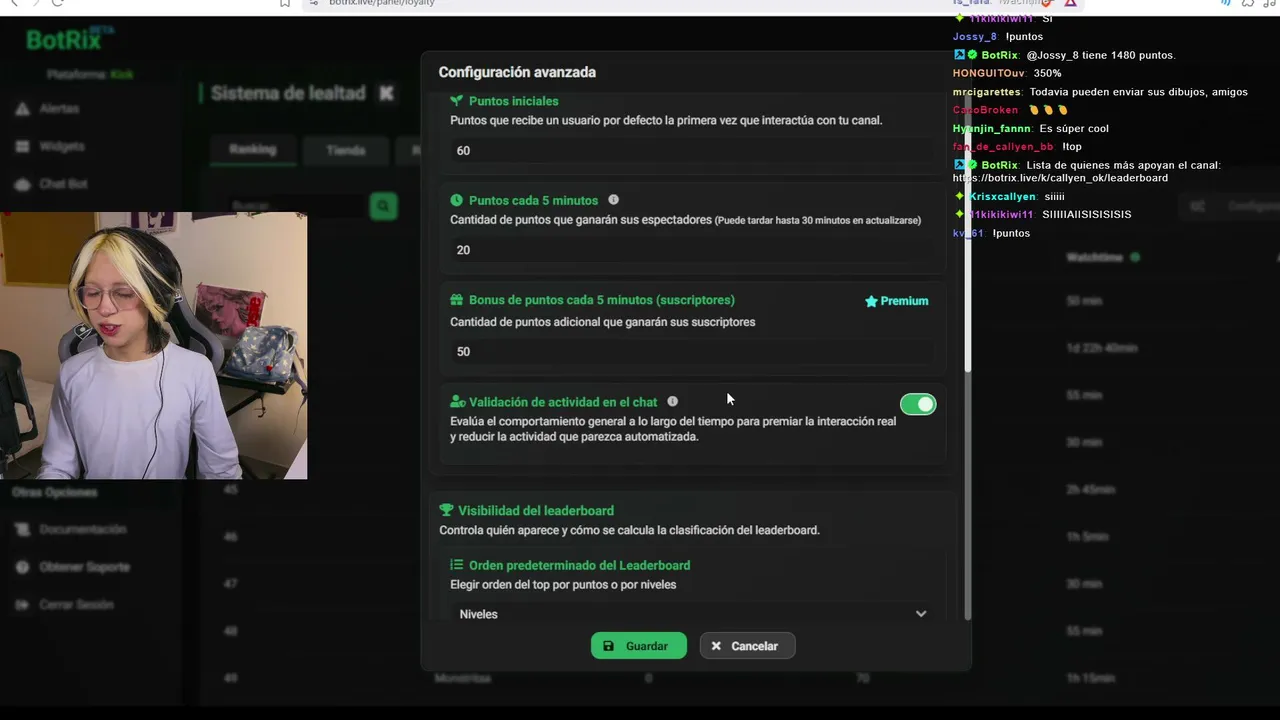Click row number 47 in the ranking table
Screen dimensions: 1280x720
click(231, 584)
